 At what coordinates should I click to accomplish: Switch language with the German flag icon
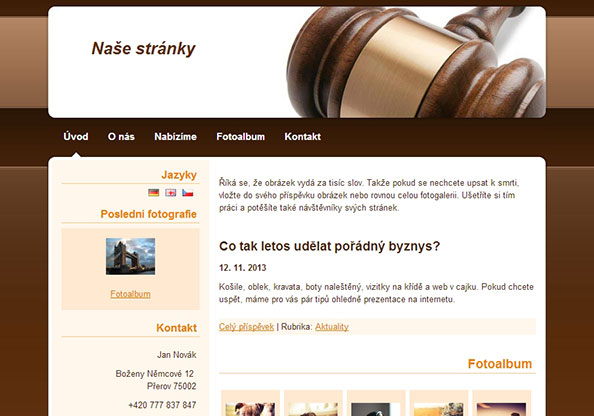tap(153, 193)
